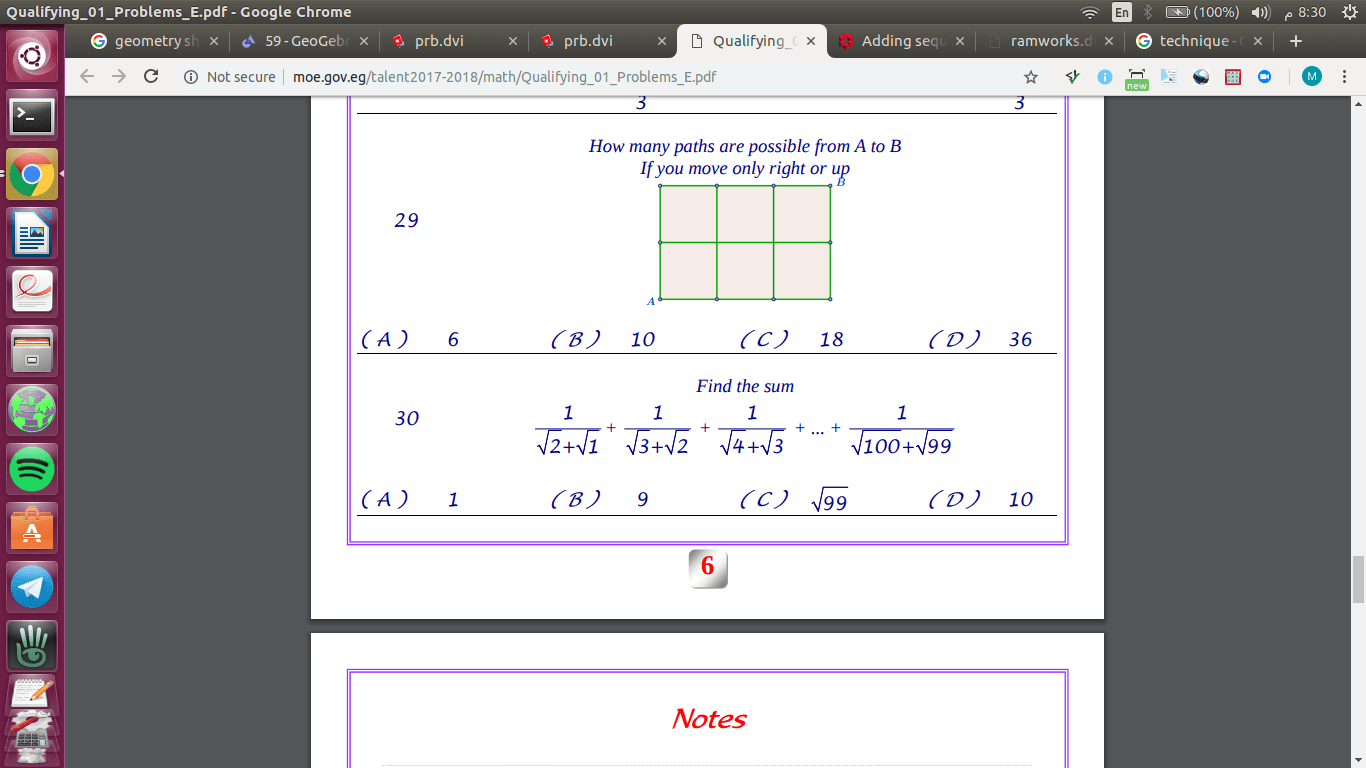The height and width of the screenshot is (768, 1366).
Task: Click the red grid extension icon
Action: pos(1233,76)
